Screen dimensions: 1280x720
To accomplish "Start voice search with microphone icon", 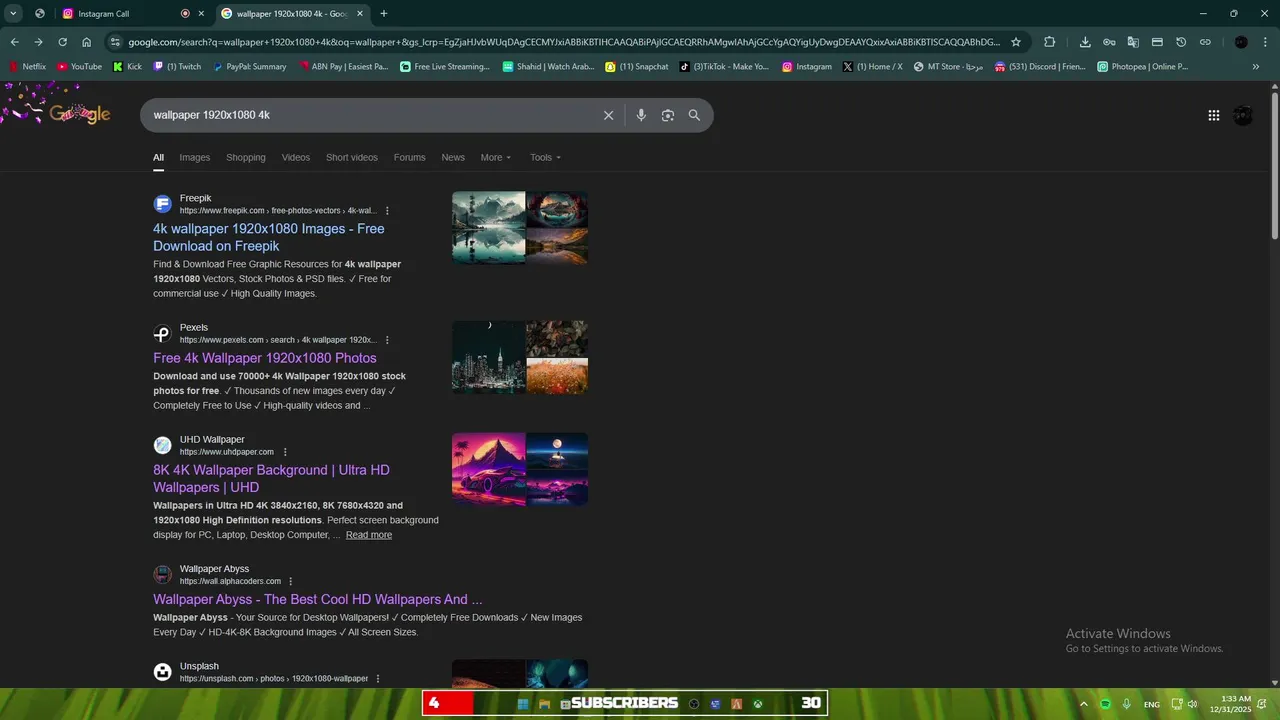I will coord(641,115).
